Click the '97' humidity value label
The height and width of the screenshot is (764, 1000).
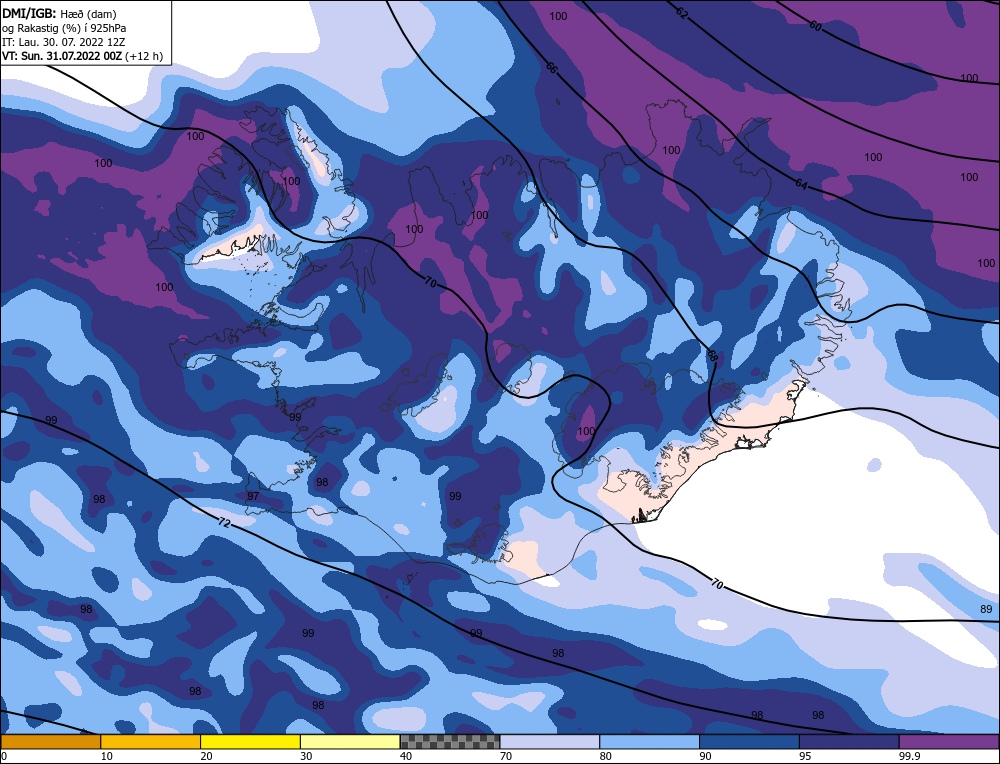tap(253, 496)
